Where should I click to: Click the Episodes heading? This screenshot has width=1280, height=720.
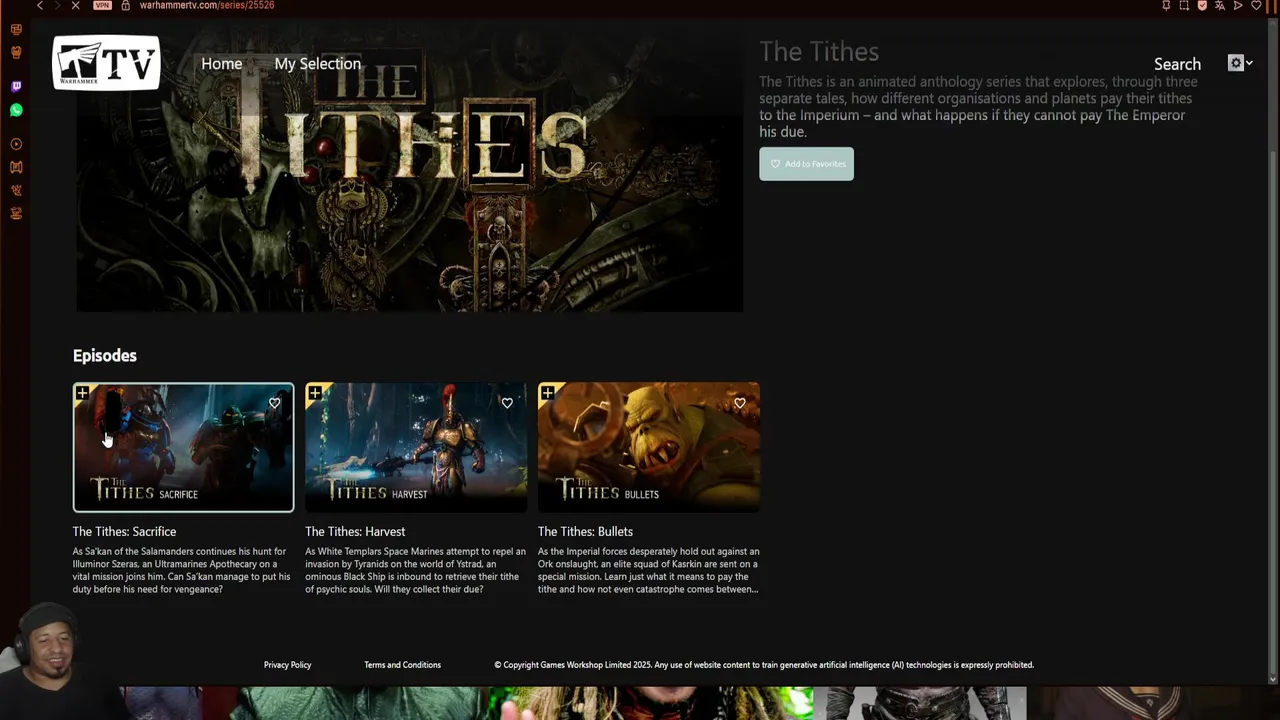[104, 356]
